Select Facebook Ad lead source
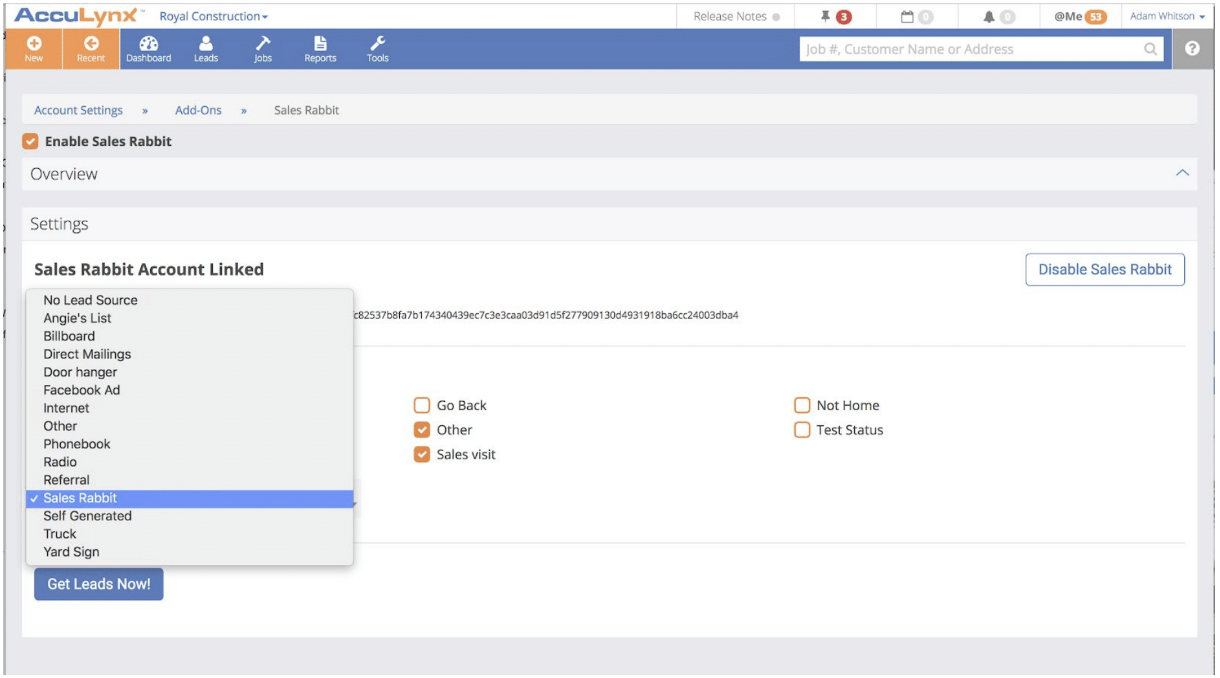The height and width of the screenshot is (678, 1220). click(x=190, y=390)
